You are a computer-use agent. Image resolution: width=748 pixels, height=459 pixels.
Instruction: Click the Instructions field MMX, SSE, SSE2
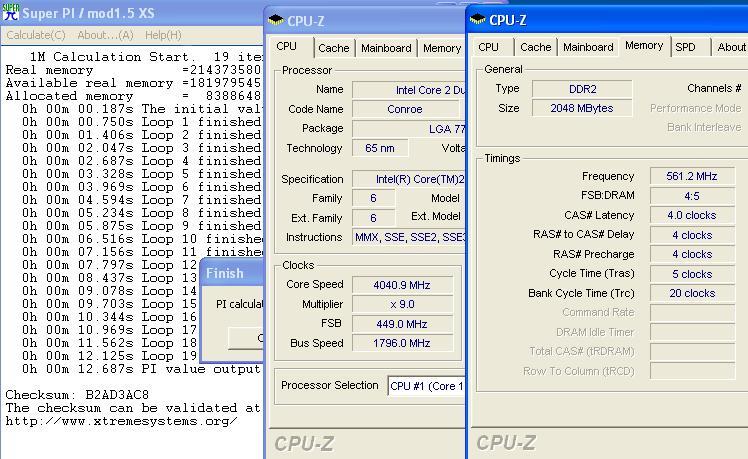pyautogui.click(x=409, y=237)
